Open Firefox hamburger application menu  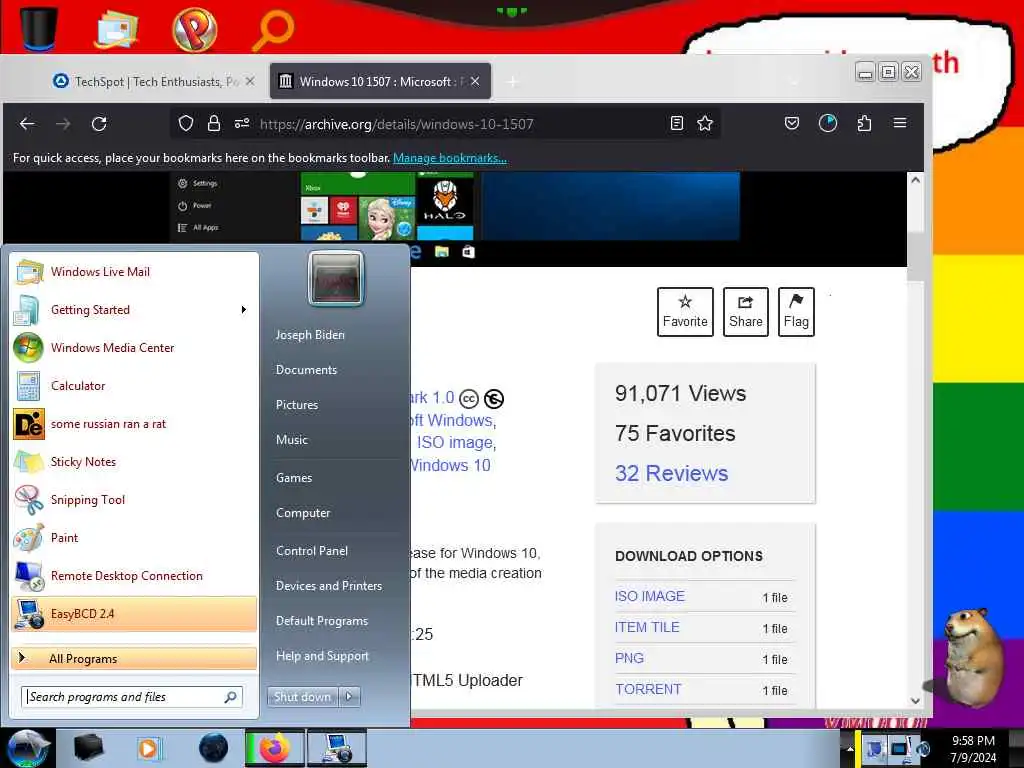tap(900, 123)
